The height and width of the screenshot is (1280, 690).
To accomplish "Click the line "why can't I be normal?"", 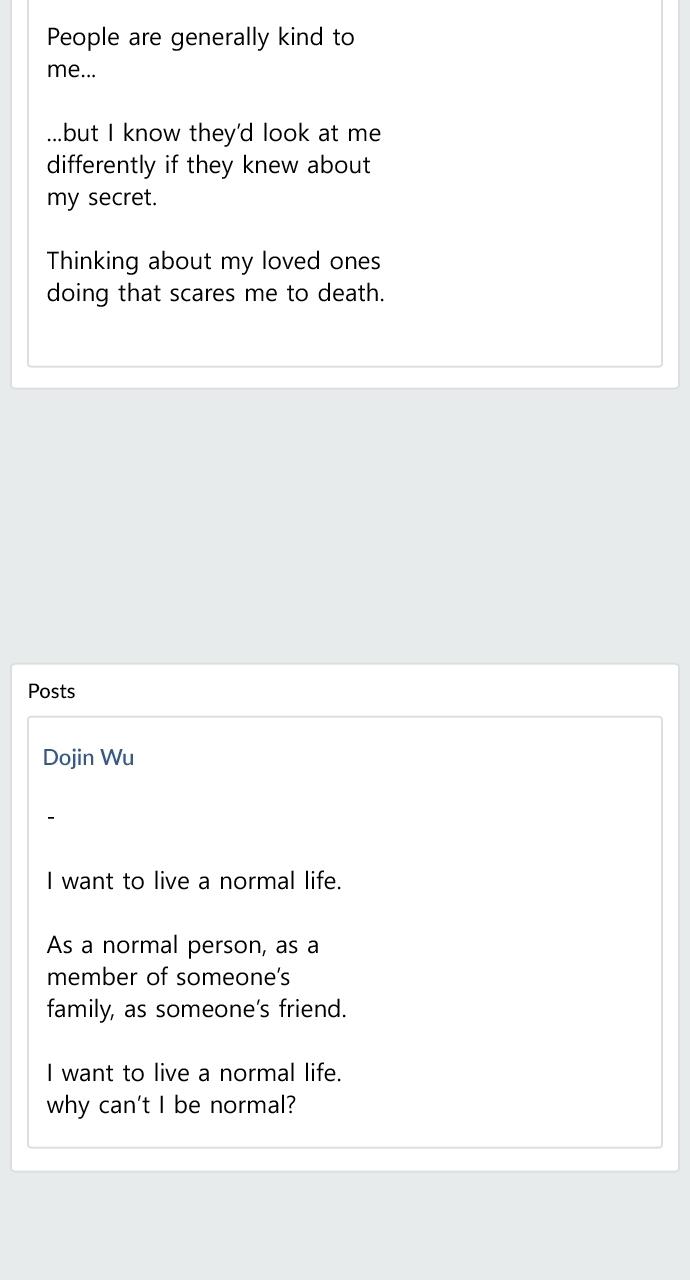I will click(171, 1105).
